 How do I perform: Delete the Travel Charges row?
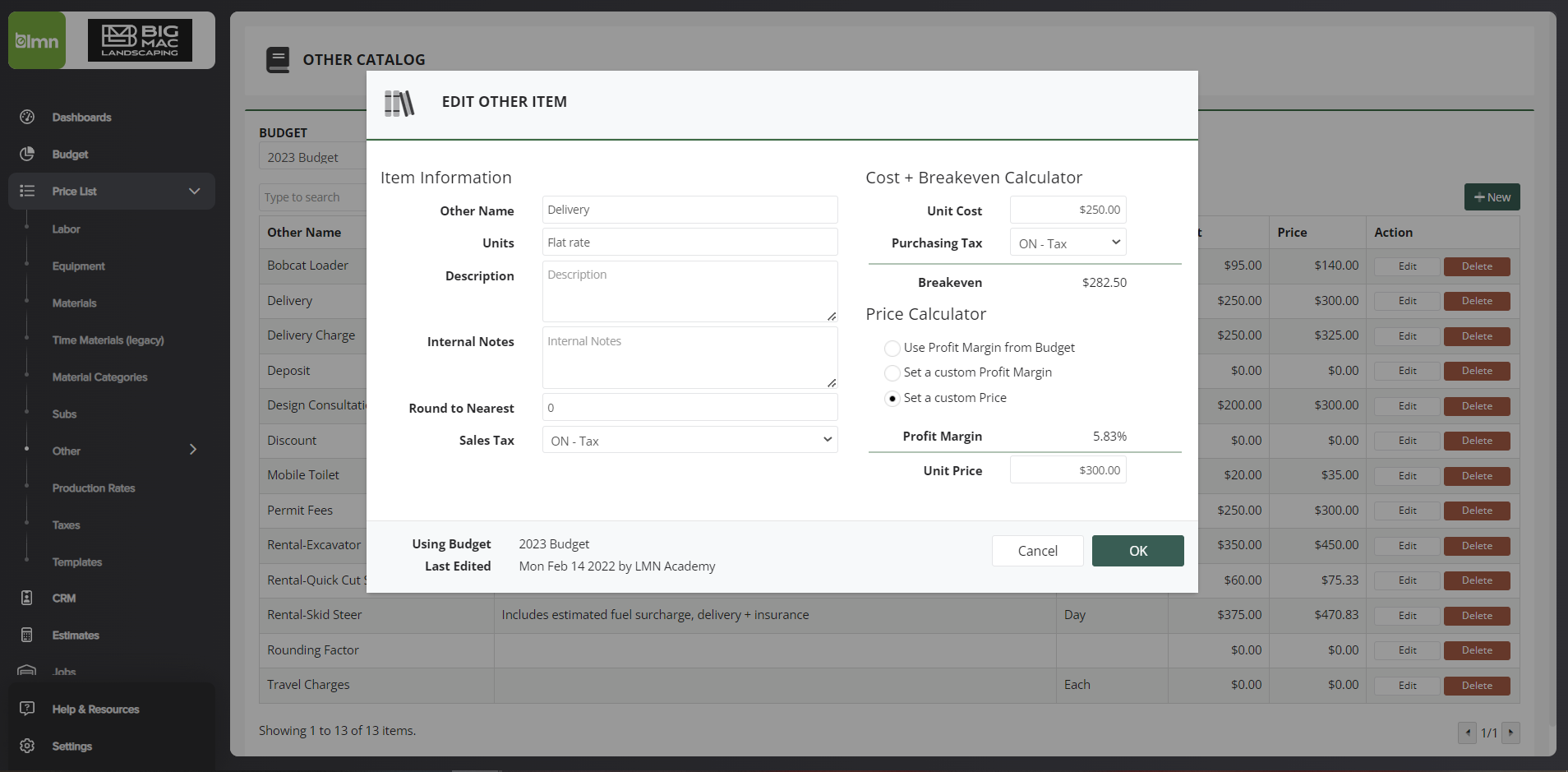(x=1477, y=686)
